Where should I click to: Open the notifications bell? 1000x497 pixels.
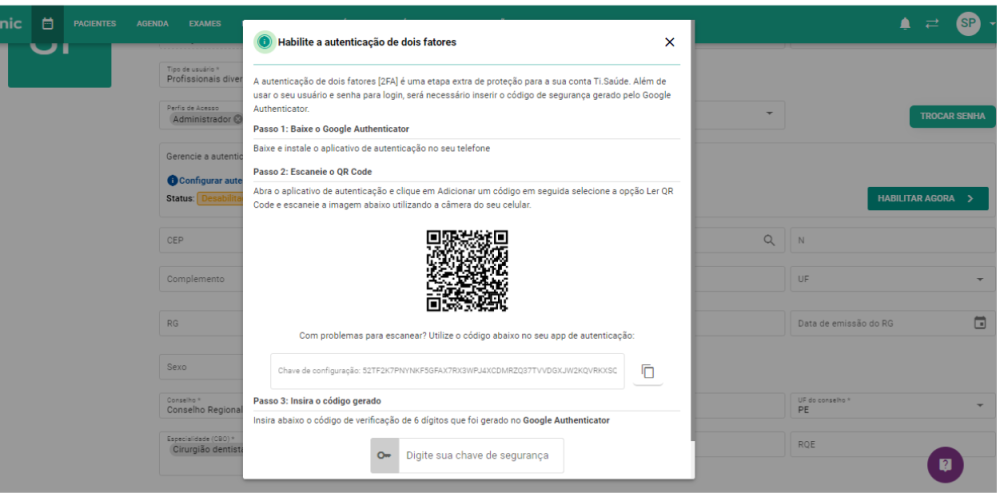pyautogui.click(x=905, y=24)
